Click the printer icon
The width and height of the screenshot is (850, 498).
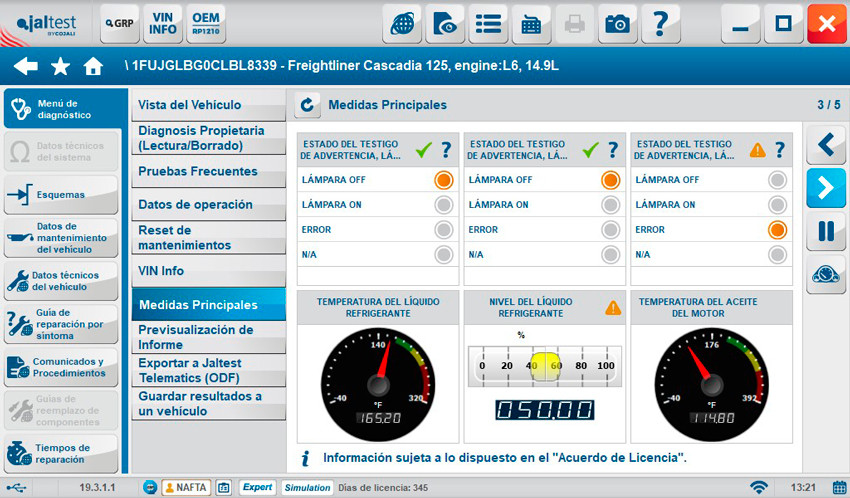(574, 24)
